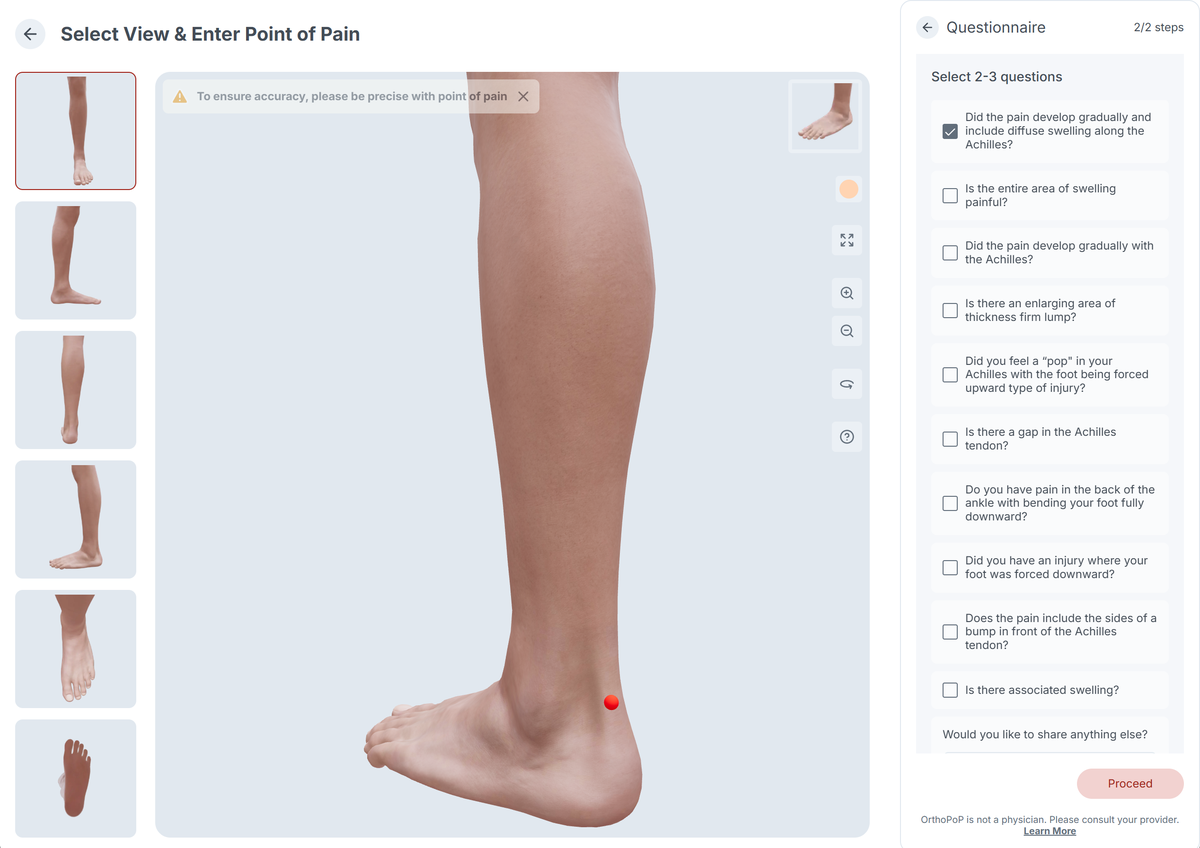Viewport: 1200px width, 848px height.
Task: Click the Proceed button
Action: [x=1130, y=784]
